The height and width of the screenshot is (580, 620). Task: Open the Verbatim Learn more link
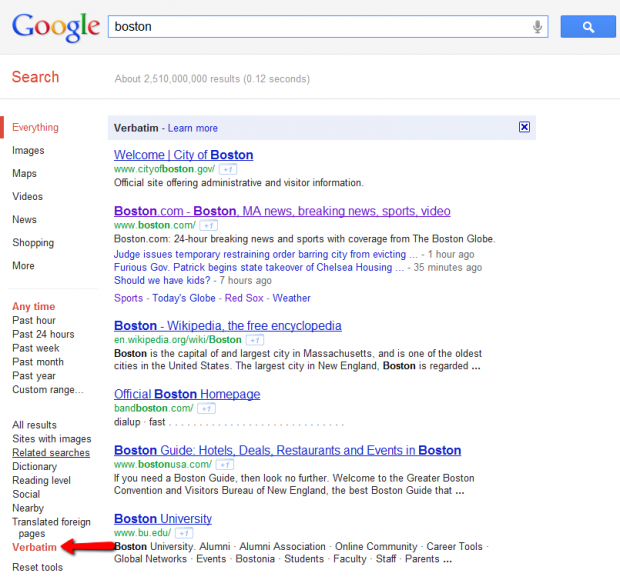193,128
